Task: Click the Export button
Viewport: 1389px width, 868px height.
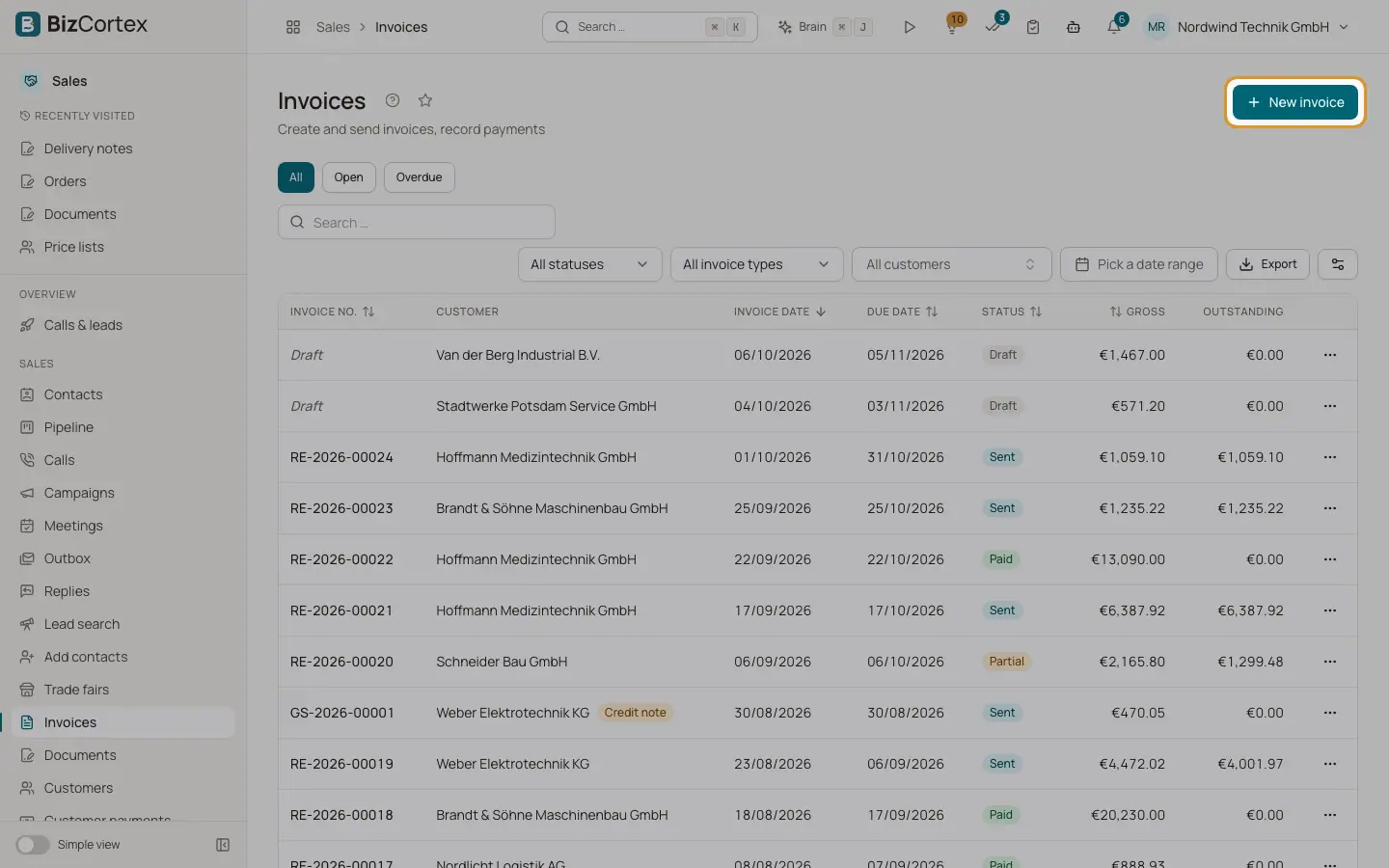Action: pyautogui.click(x=1267, y=264)
